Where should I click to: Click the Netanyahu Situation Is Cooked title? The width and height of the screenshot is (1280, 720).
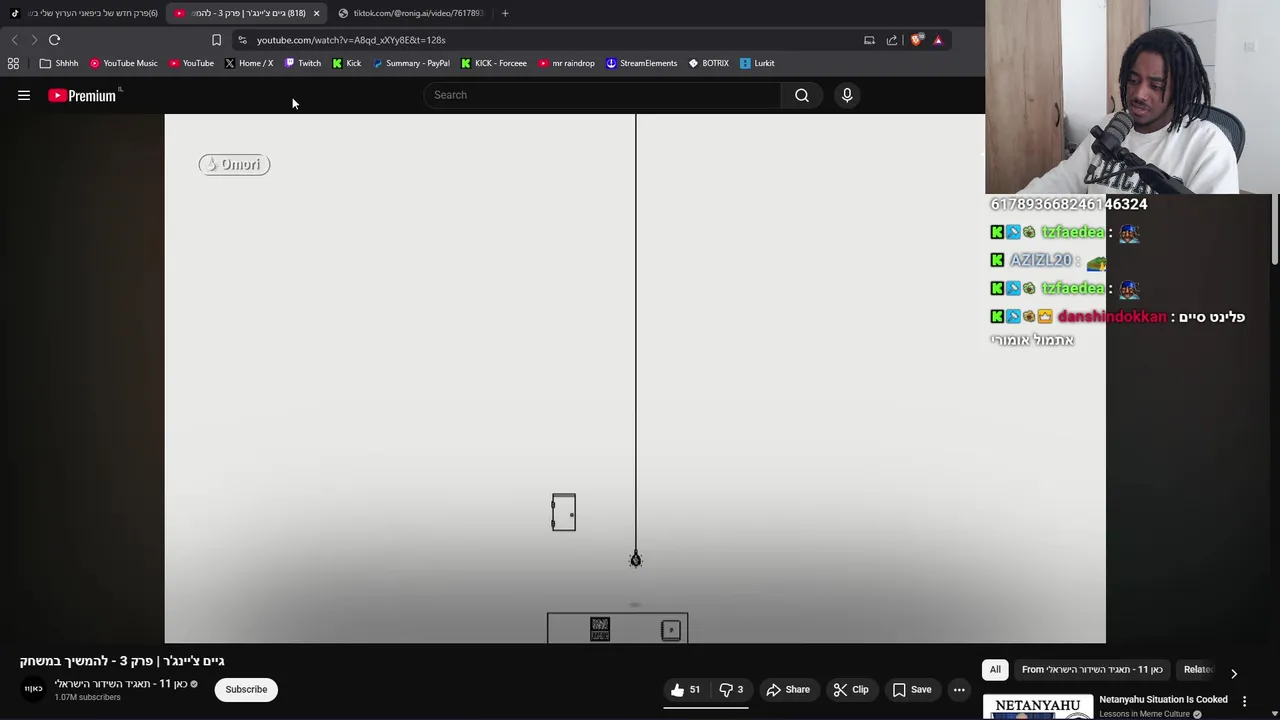coord(1163,700)
